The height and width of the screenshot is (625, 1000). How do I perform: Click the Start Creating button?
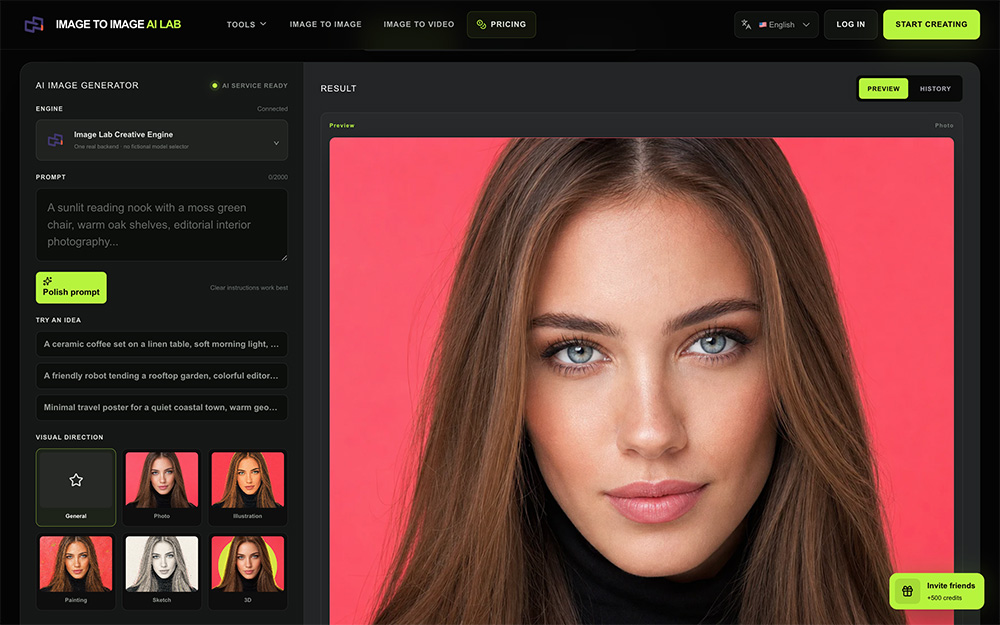[x=931, y=24]
